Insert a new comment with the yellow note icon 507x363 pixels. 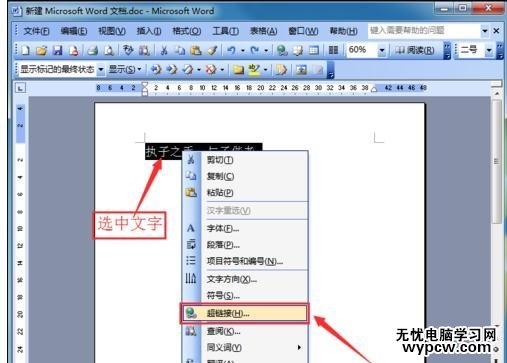pos(238,69)
